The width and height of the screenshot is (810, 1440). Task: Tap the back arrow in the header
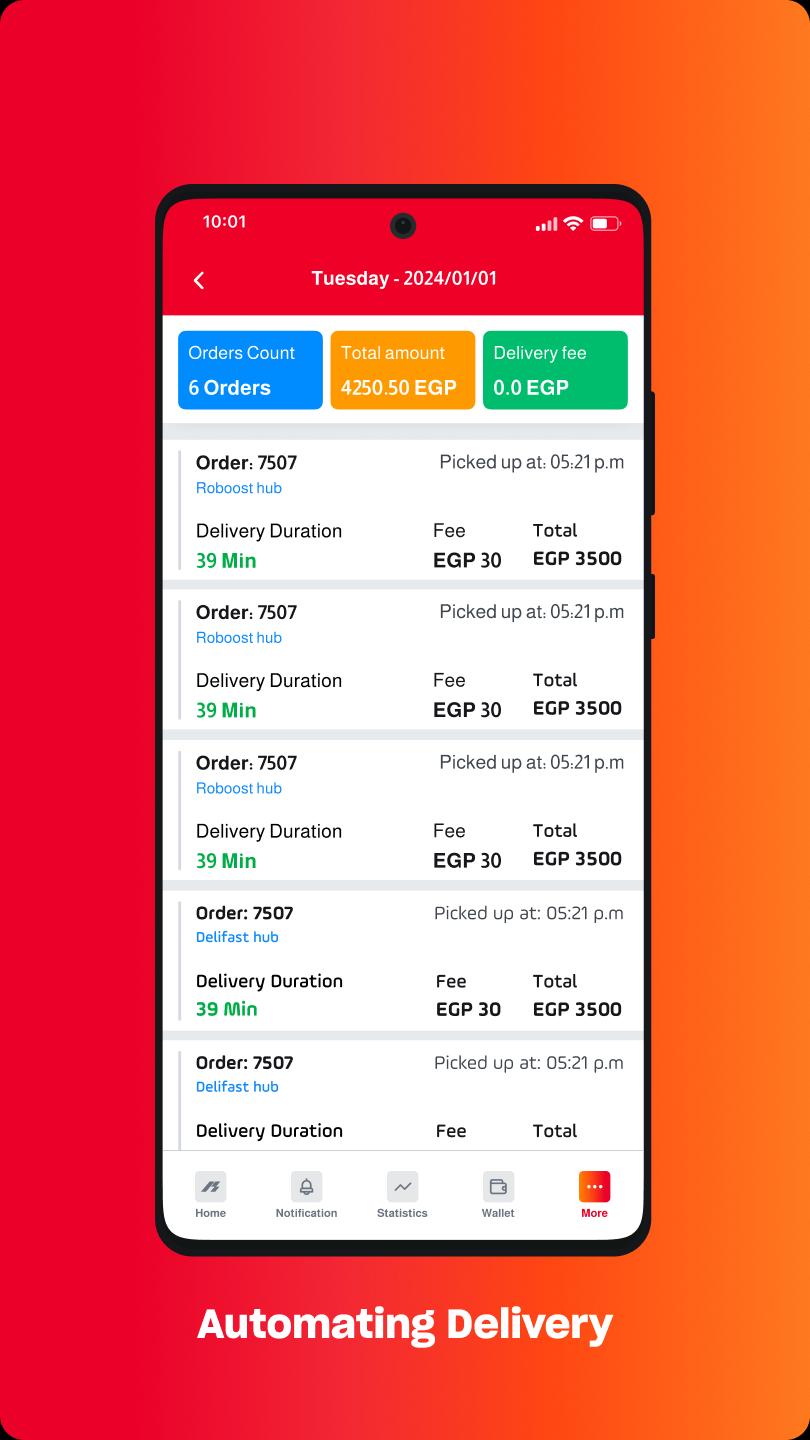(x=199, y=280)
